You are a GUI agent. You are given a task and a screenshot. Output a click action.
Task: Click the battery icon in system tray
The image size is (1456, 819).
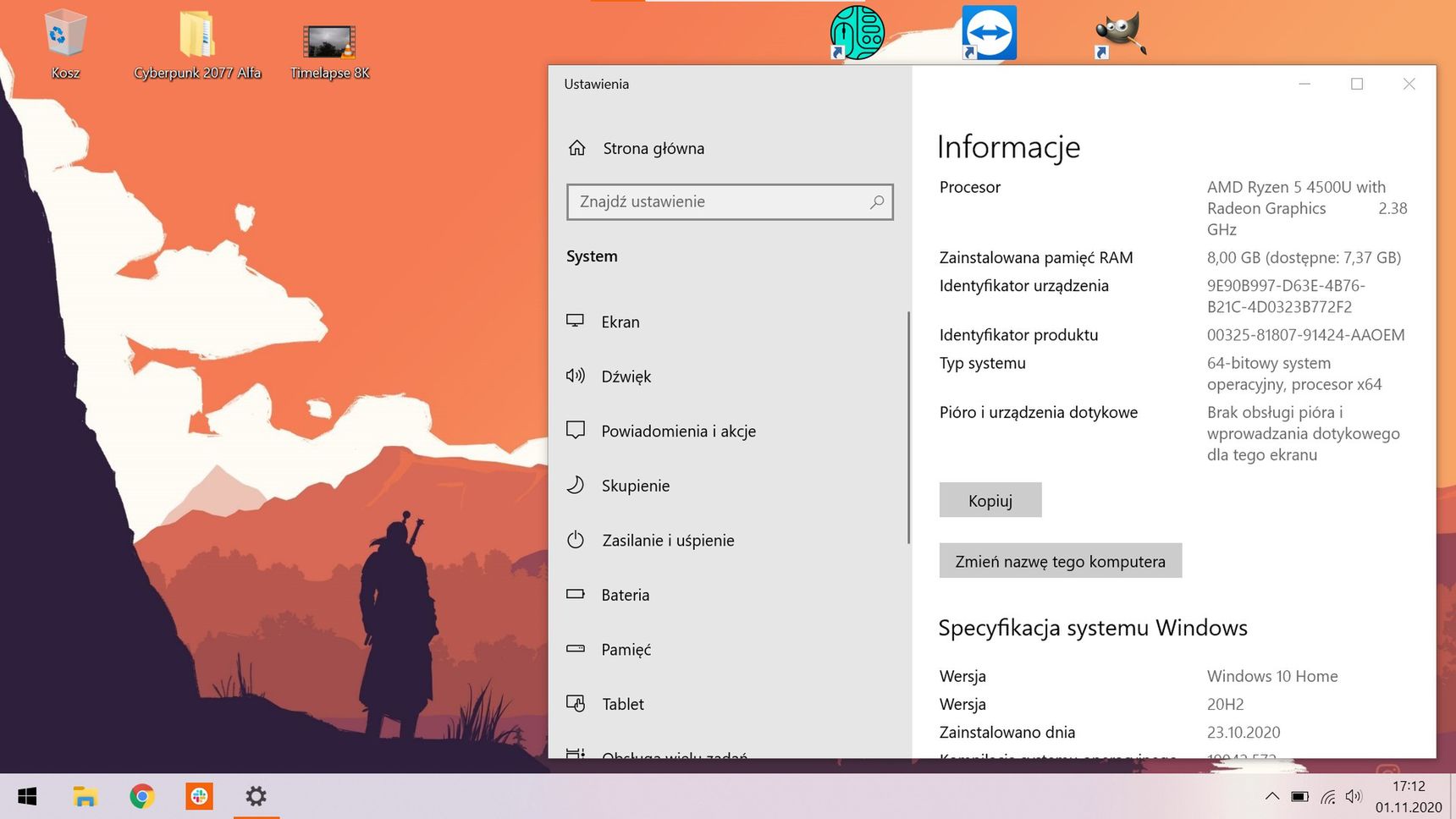pos(1299,796)
